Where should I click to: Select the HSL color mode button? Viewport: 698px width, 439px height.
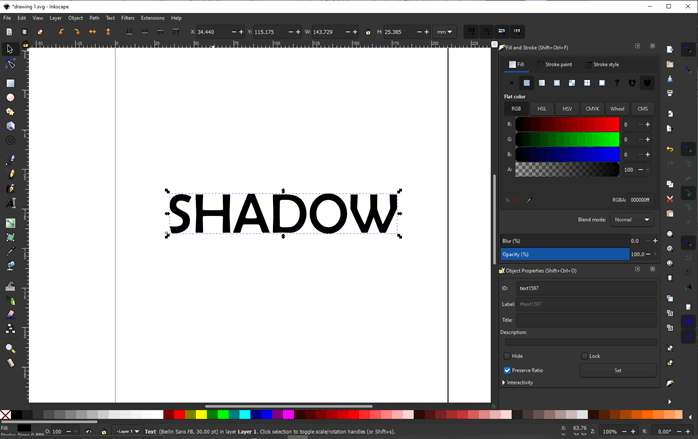(x=542, y=108)
